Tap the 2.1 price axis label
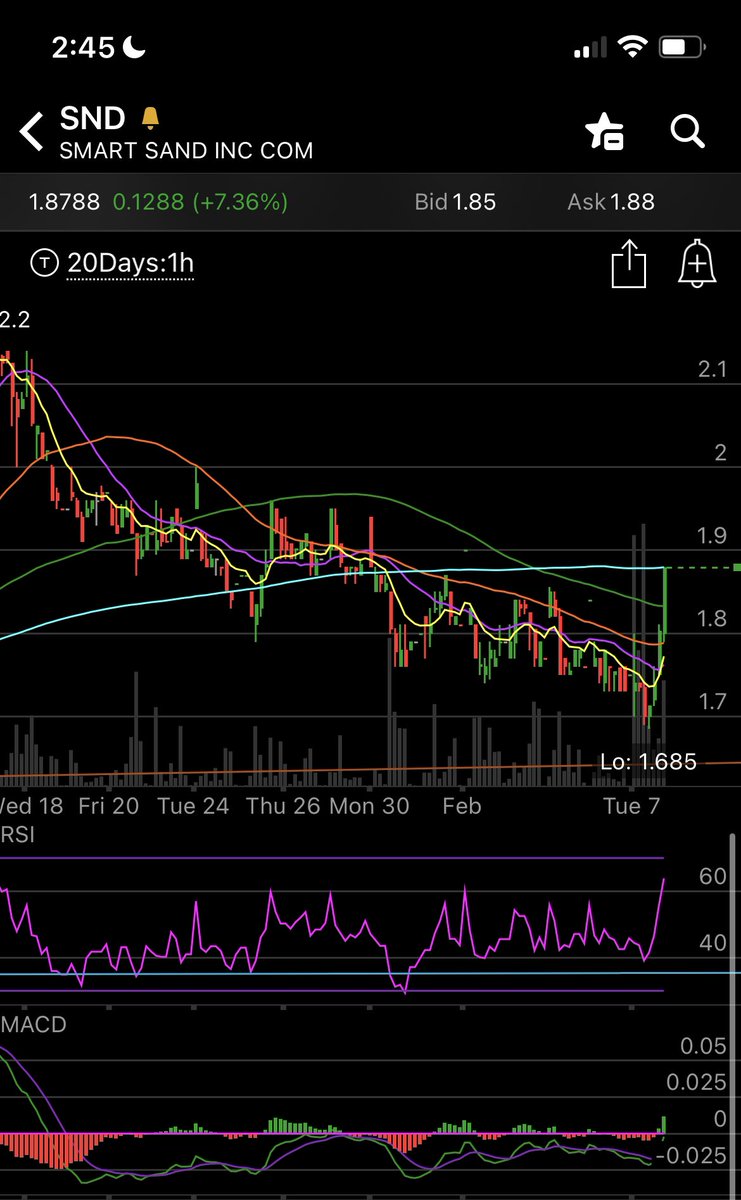The height and width of the screenshot is (1200, 741). 713,370
